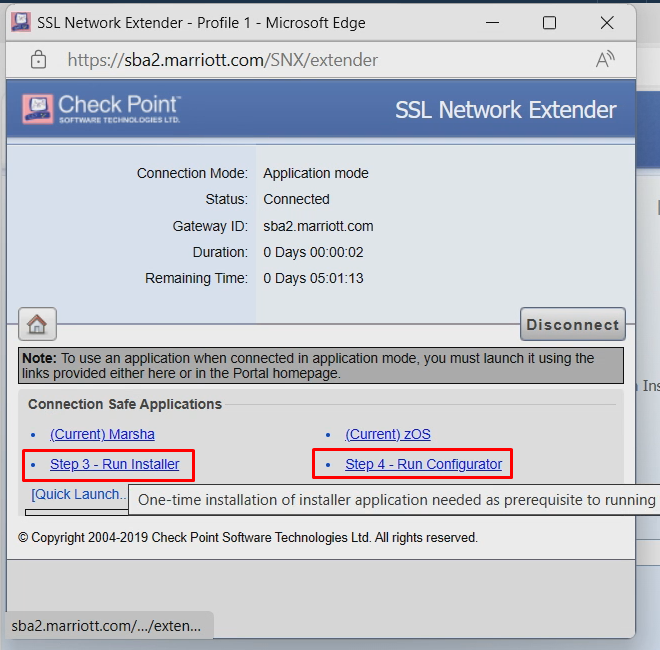Click the Note about application mode
Screen dimensions: 660x650
tap(321, 365)
